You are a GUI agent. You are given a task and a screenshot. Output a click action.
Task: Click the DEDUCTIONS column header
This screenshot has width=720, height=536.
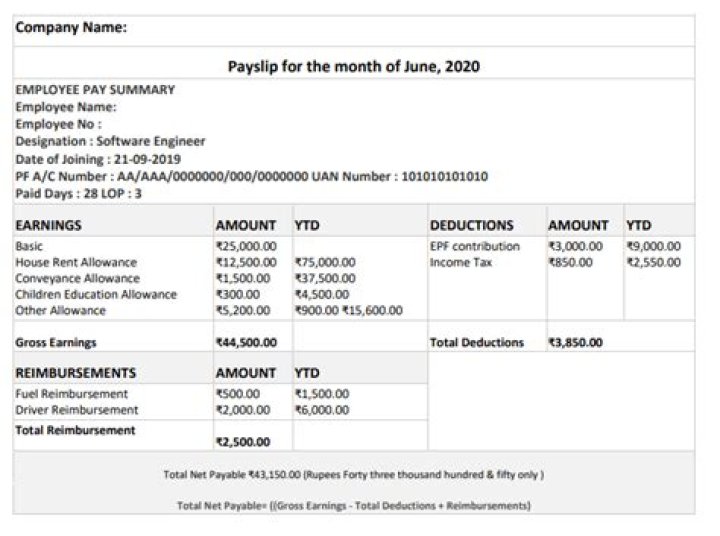471,226
